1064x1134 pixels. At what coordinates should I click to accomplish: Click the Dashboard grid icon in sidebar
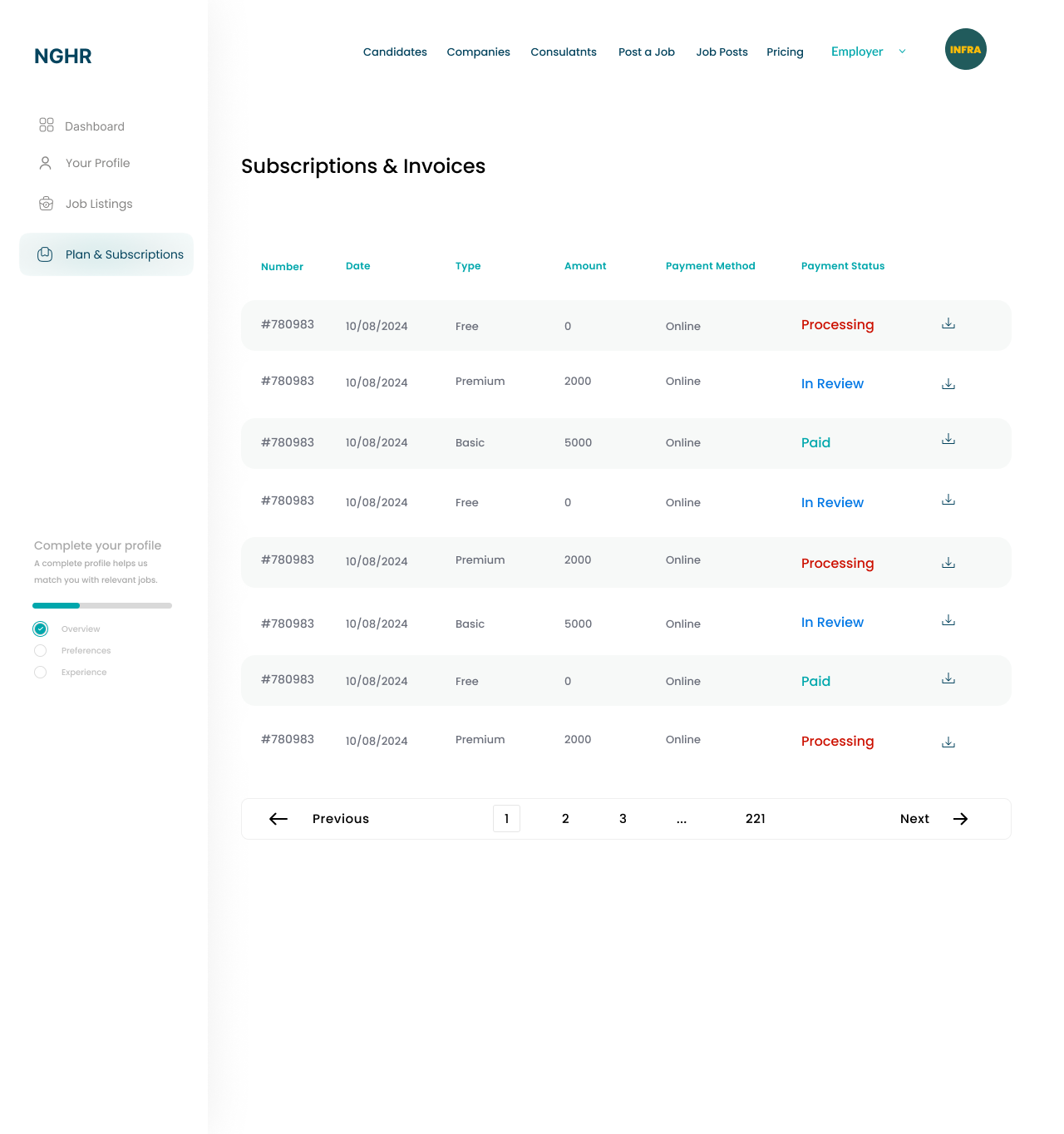click(47, 125)
